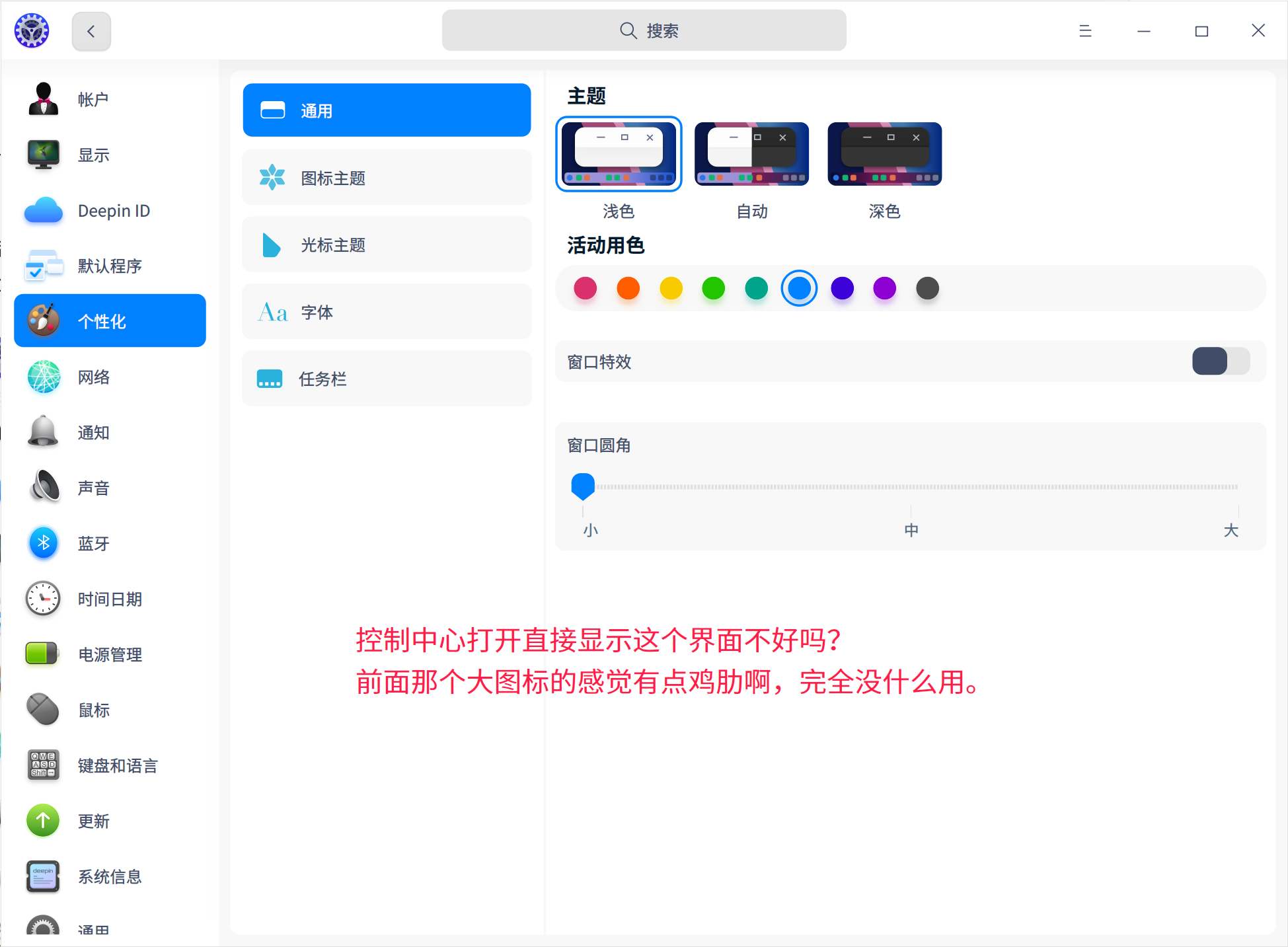The height and width of the screenshot is (947, 1288).
Task: Select the 自动 auto theme
Action: click(x=751, y=154)
